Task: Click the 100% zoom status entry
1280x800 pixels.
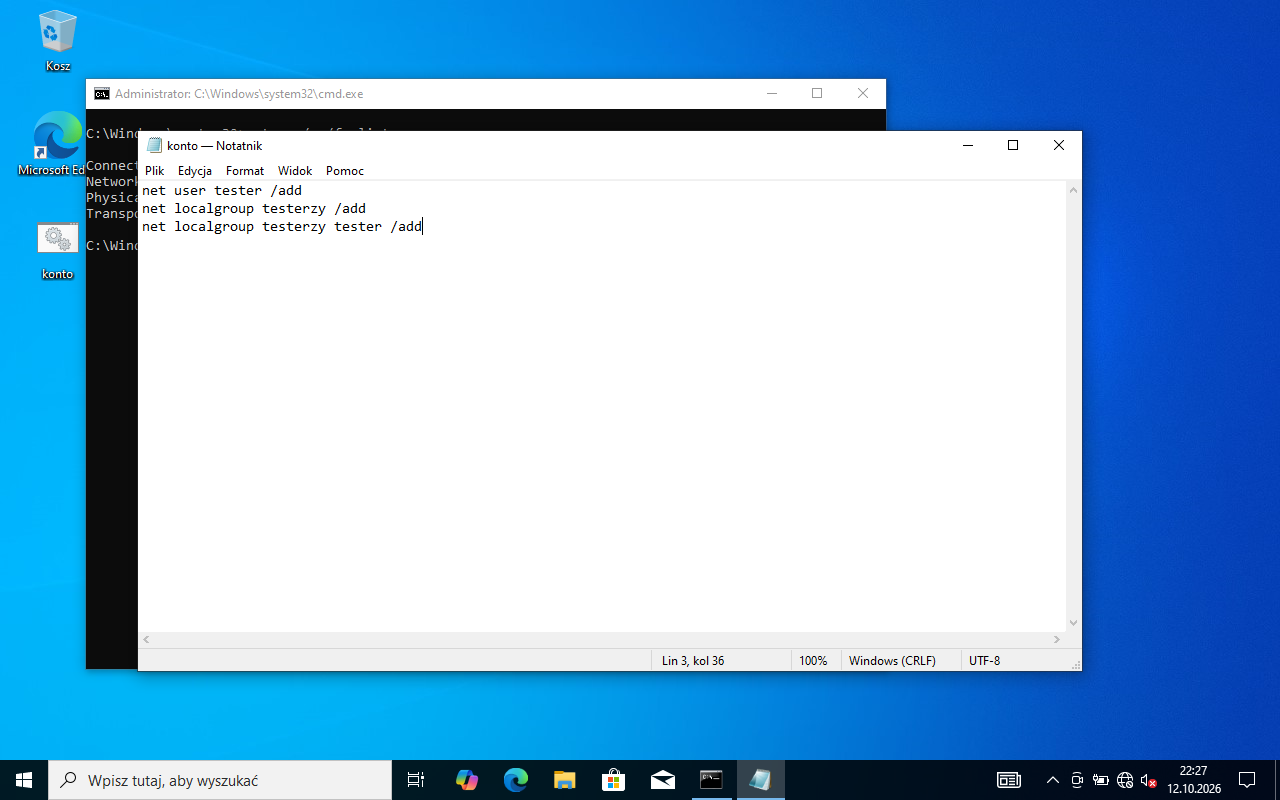Action: (813, 661)
